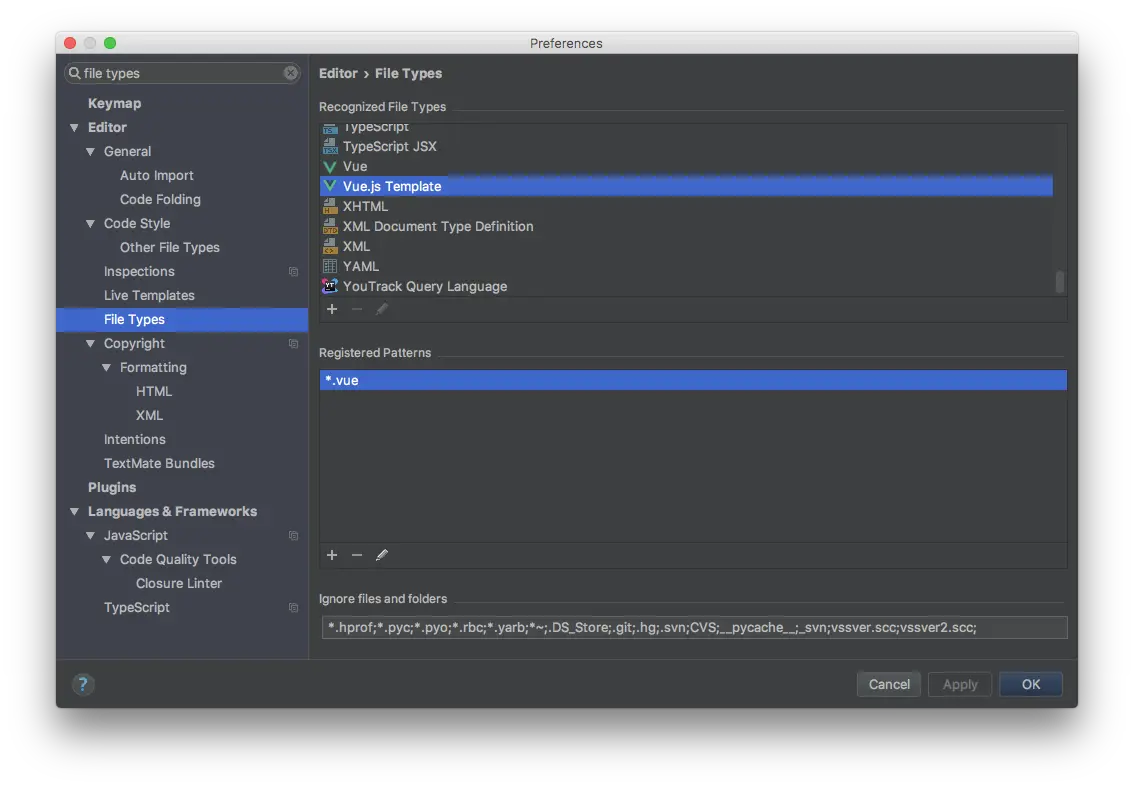The width and height of the screenshot is (1134, 788).
Task: Open Live Templates settings page
Action: tap(149, 295)
